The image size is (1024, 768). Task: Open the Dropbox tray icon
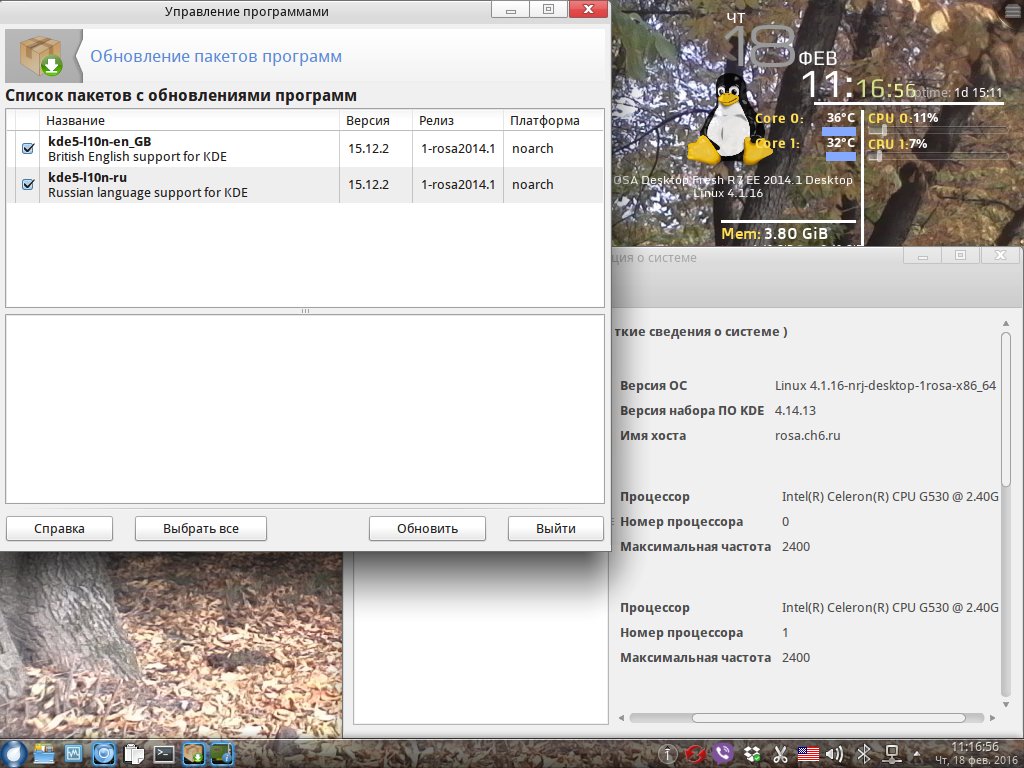point(752,754)
